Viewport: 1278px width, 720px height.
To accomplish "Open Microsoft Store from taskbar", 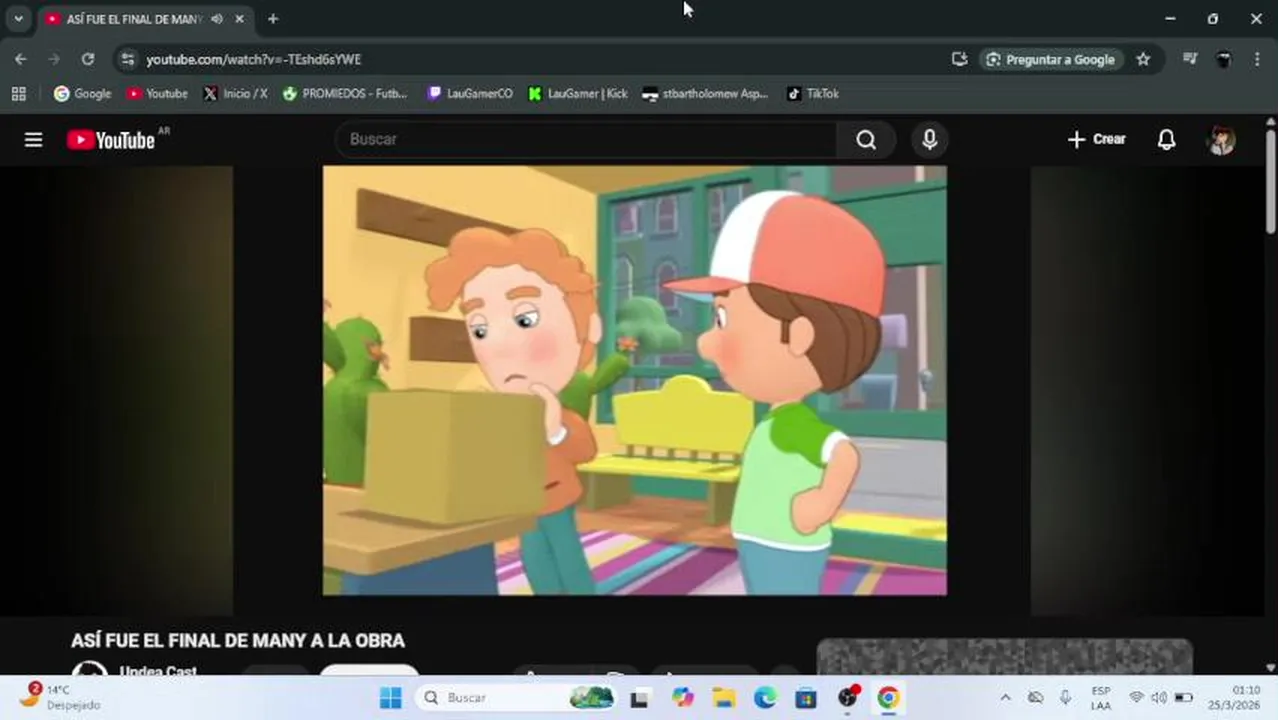I will pos(806,698).
